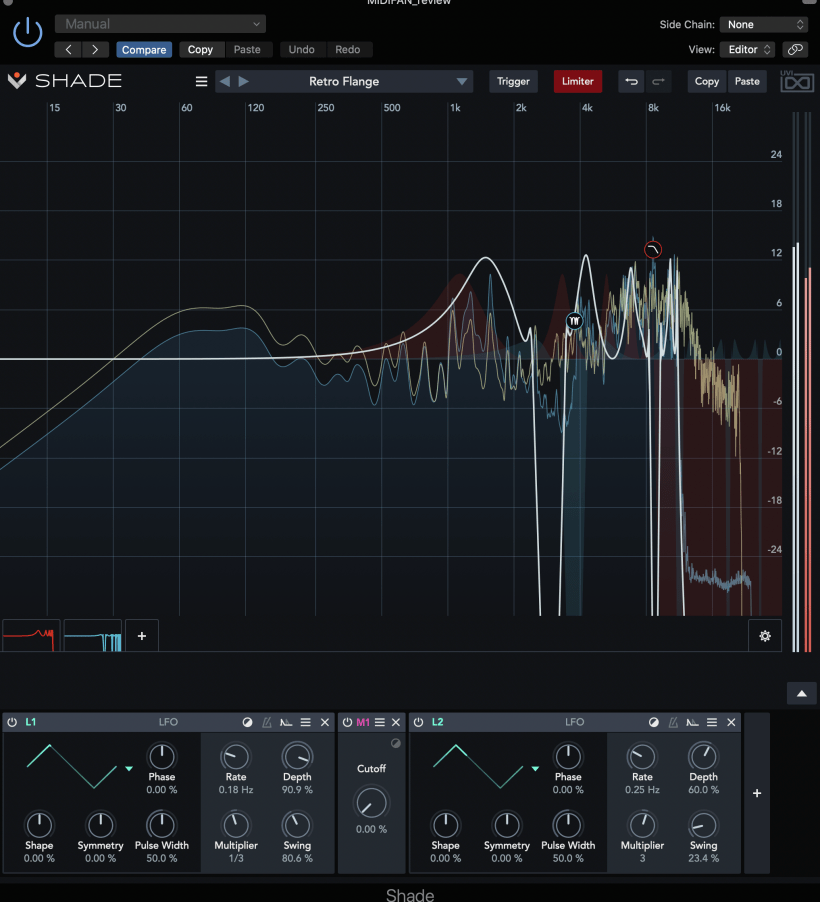Open the Side Chain dropdown showing None
This screenshot has width=820, height=902.
coord(764,23)
